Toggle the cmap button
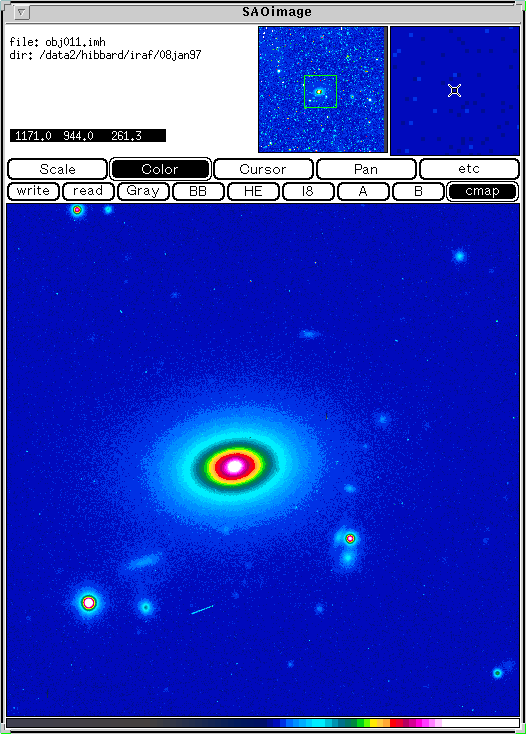The width and height of the screenshot is (526, 734). tap(482, 191)
